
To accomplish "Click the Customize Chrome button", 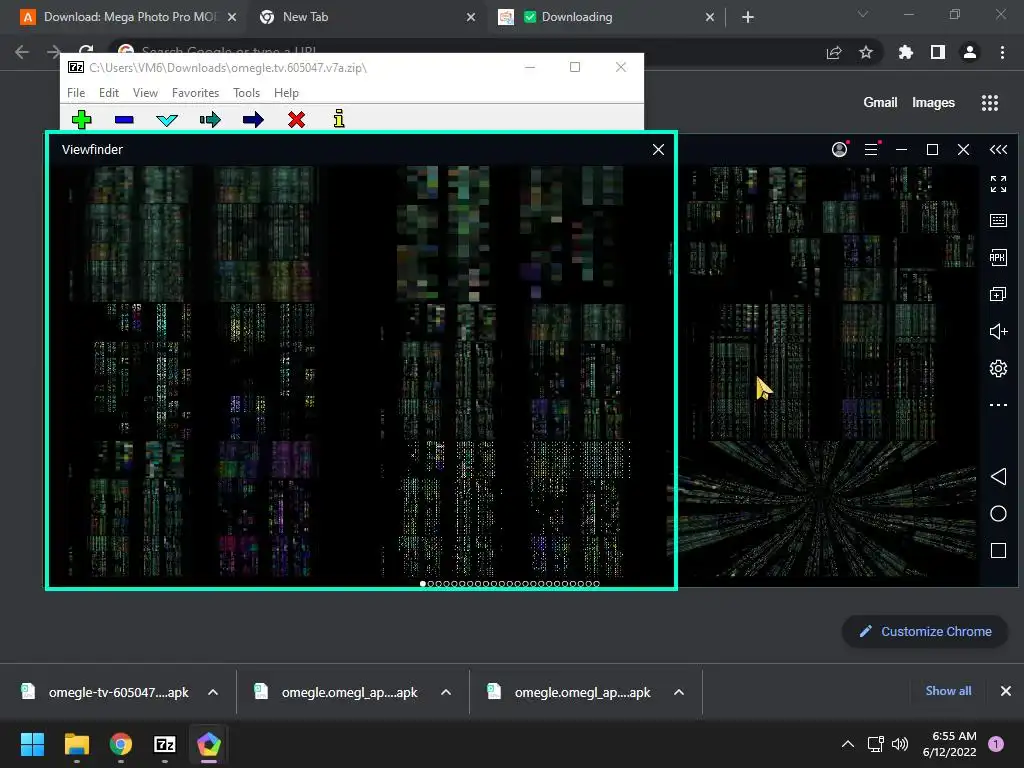I will pos(925,632).
